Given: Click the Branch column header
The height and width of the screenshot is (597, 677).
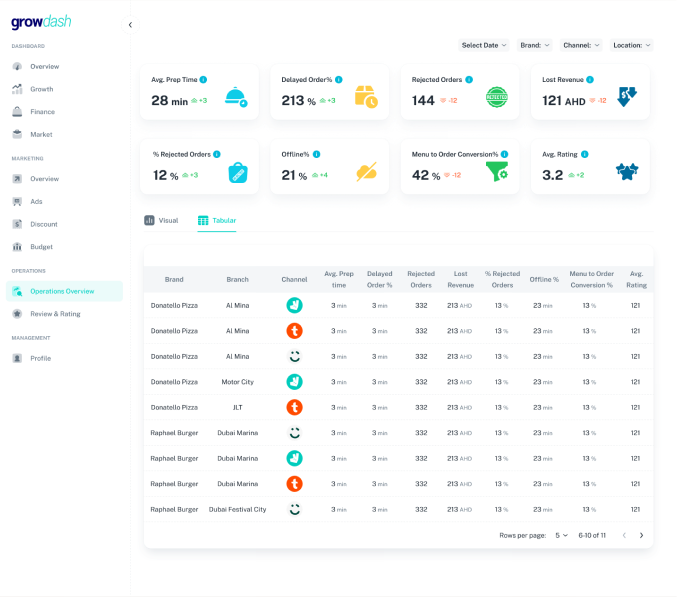Looking at the screenshot, I should click(237, 280).
